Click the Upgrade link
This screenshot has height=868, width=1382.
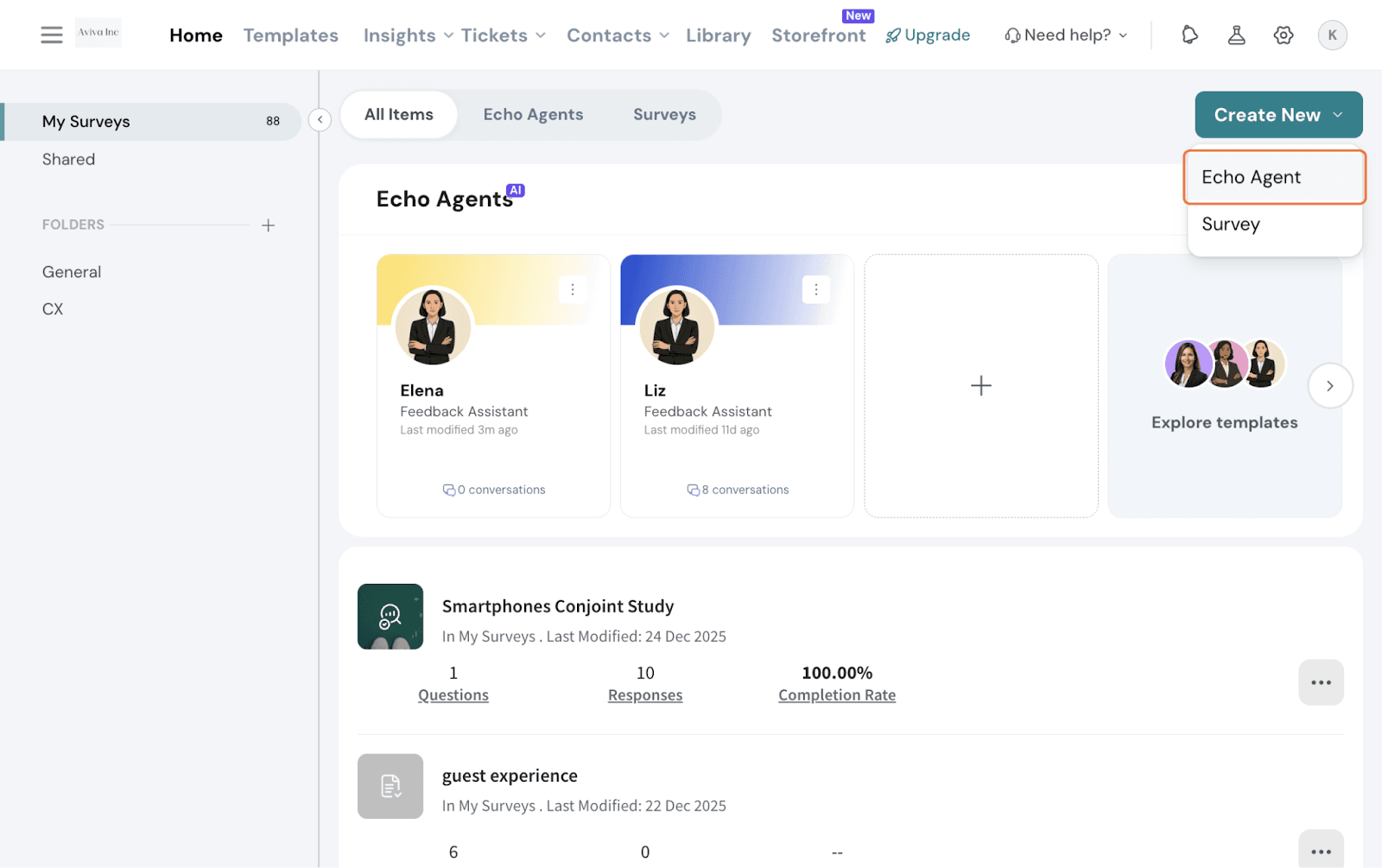click(928, 35)
